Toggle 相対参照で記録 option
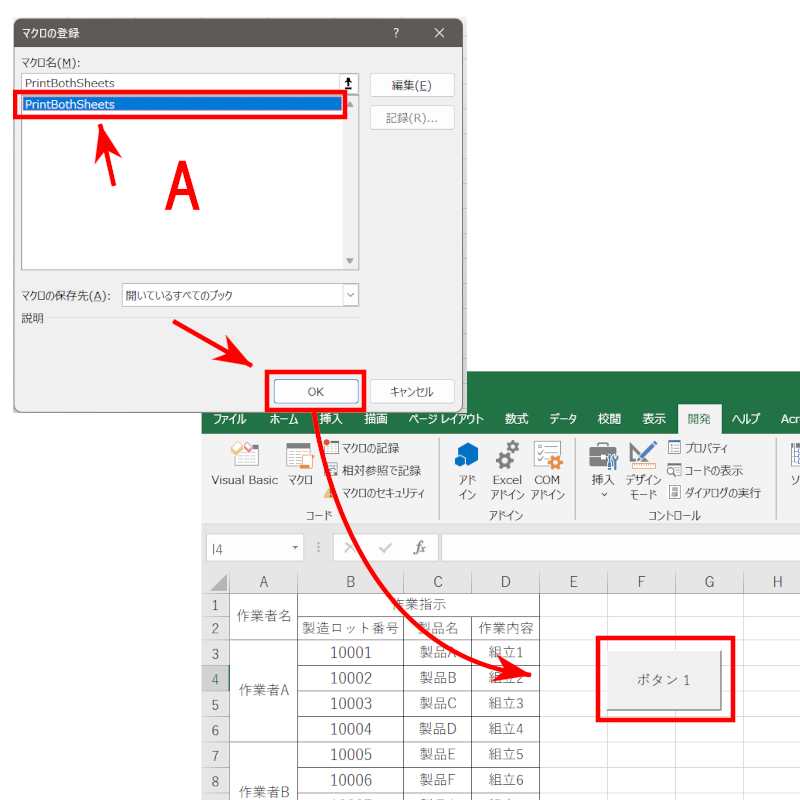The image size is (800, 800). click(x=372, y=470)
